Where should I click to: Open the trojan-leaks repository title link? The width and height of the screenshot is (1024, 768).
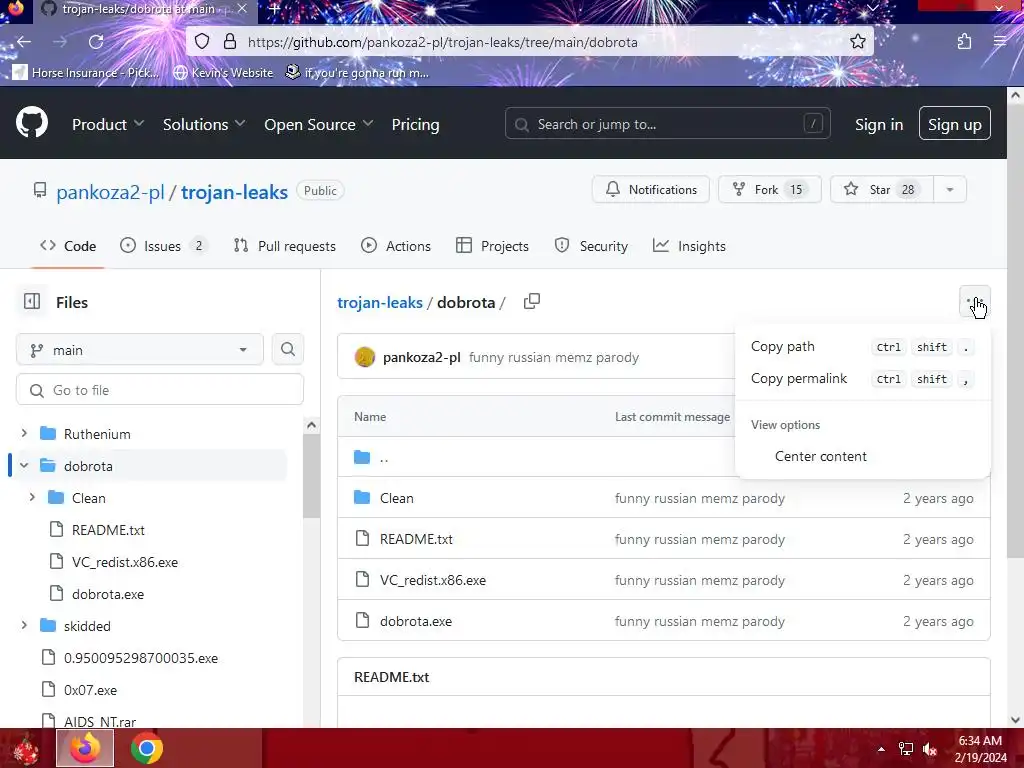[x=234, y=192]
